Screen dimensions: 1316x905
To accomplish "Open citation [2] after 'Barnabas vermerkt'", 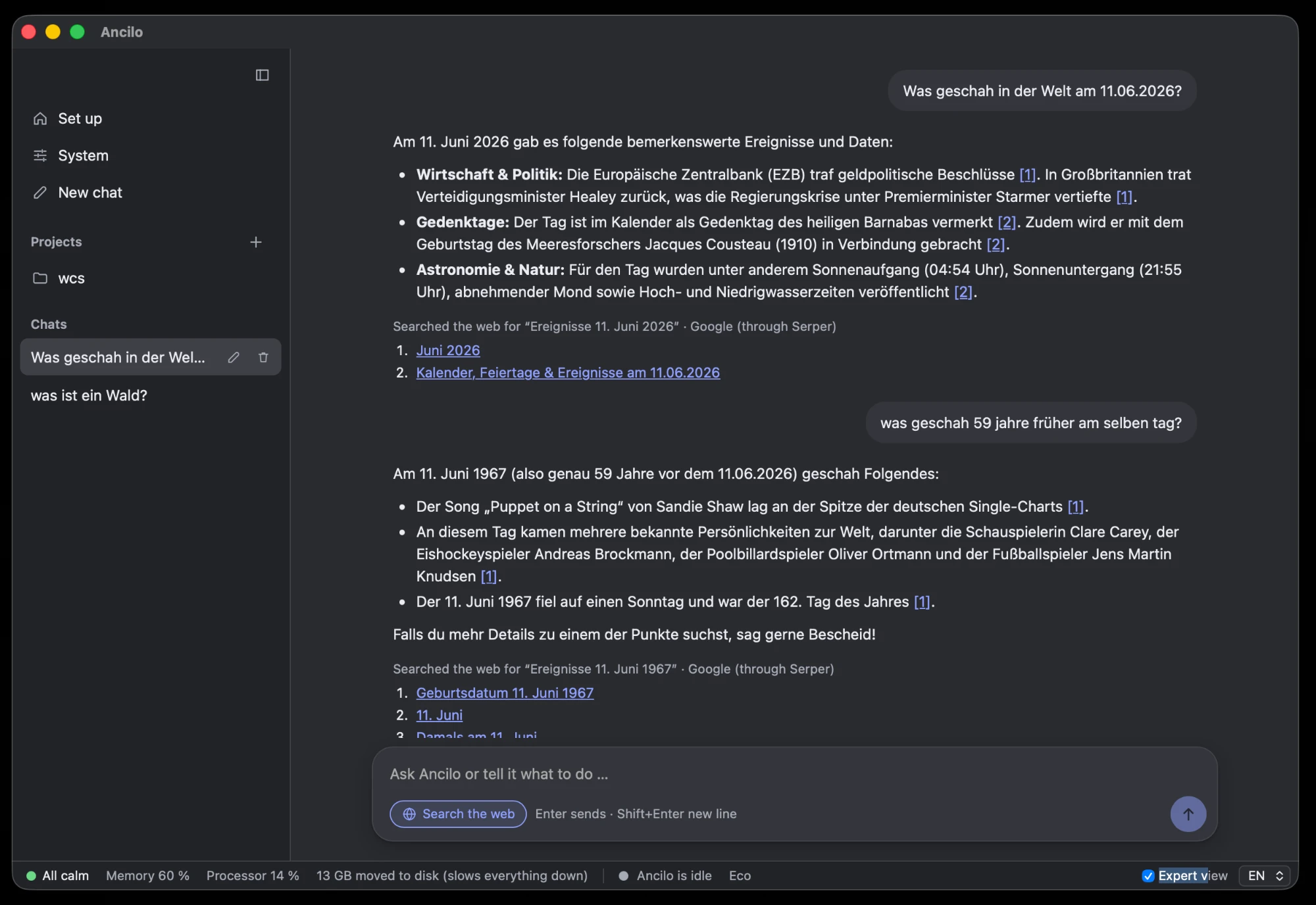I will pos(1007,222).
